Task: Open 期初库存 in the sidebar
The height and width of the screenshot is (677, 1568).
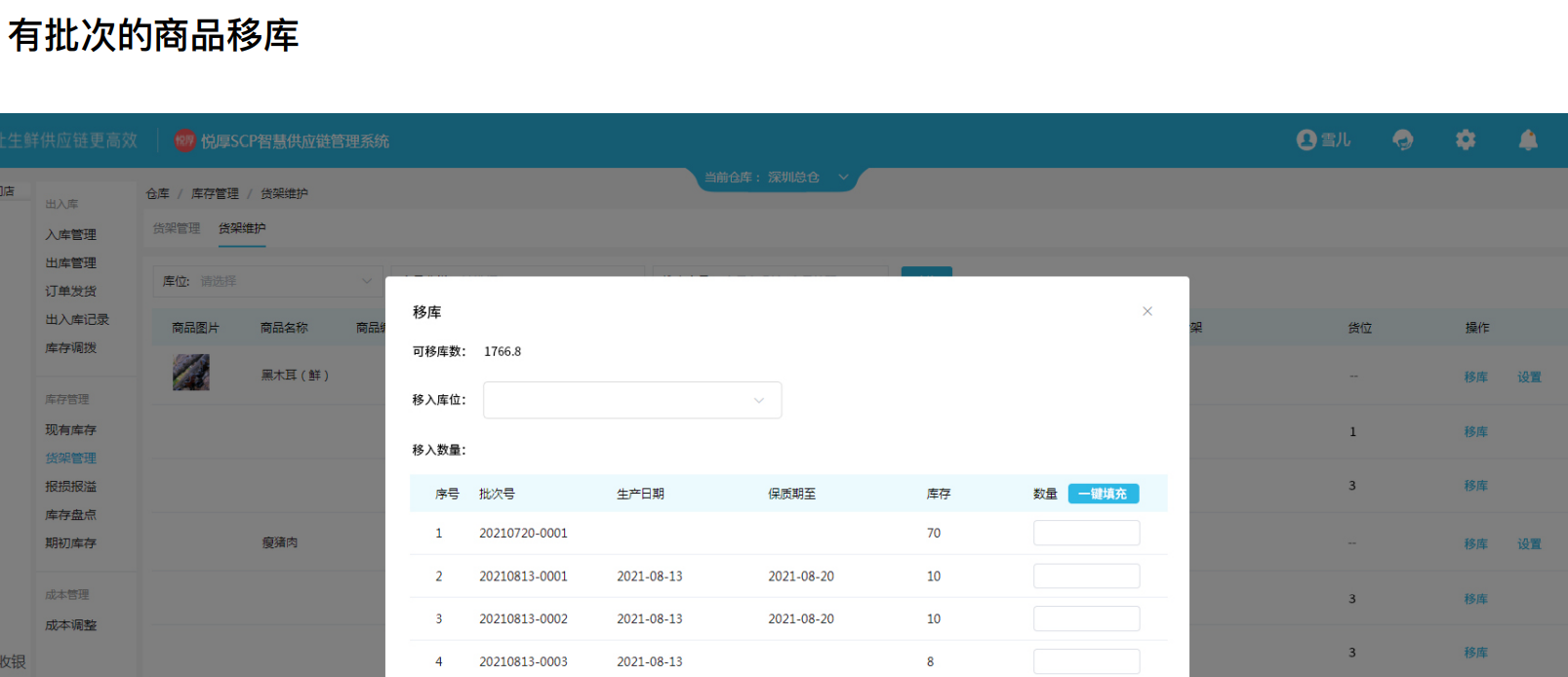Action: point(70,543)
